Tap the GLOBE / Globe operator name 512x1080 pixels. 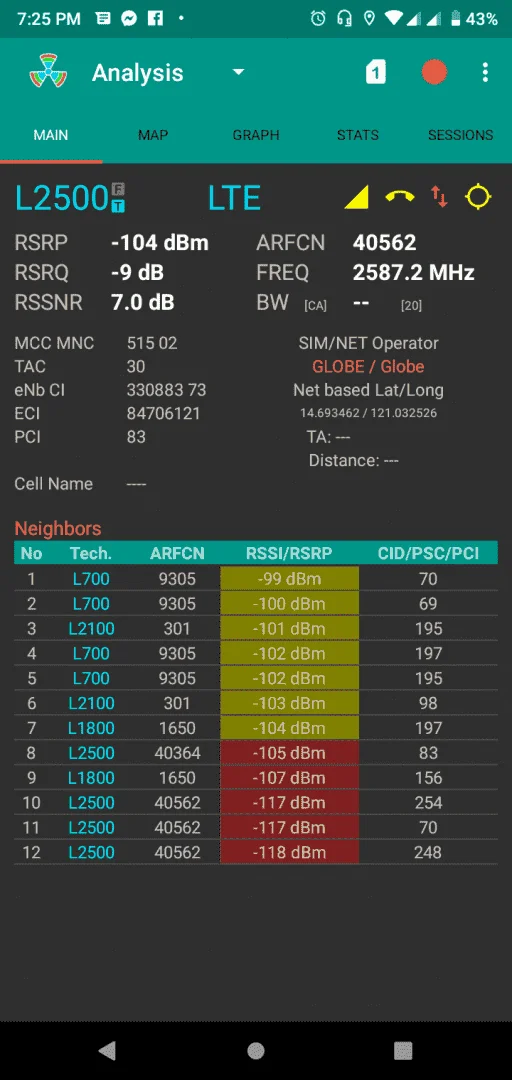368,366
